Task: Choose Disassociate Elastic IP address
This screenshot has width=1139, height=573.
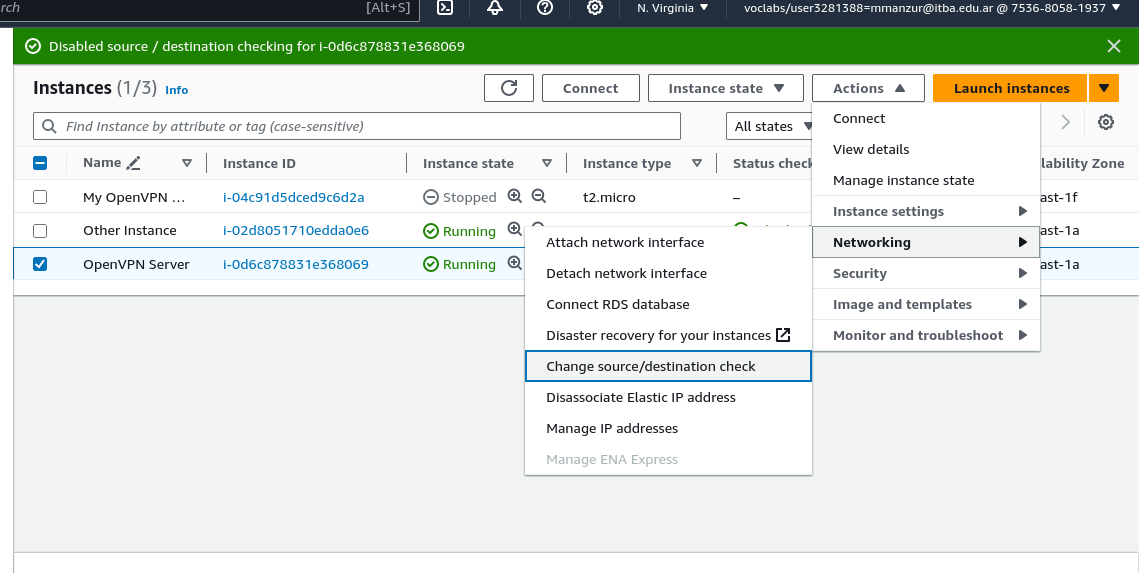Action: tap(668, 397)
